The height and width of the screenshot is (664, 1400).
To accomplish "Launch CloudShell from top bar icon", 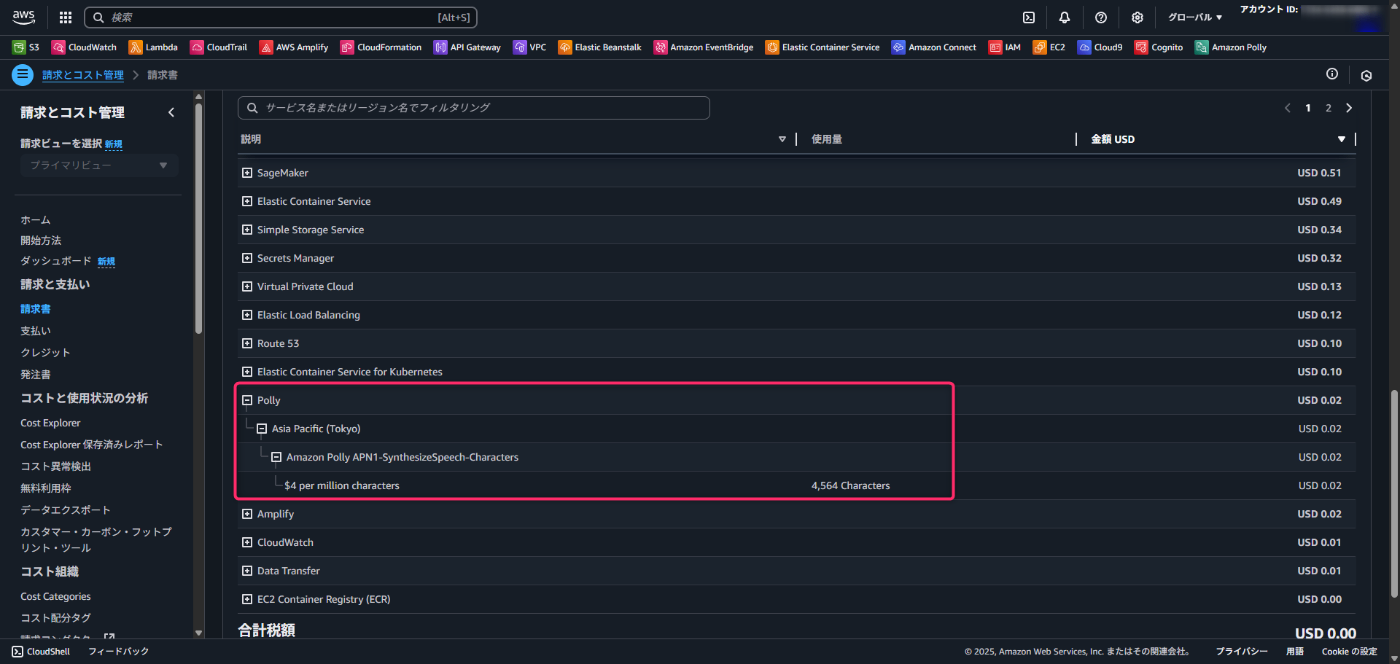I will coord(1029,17).
